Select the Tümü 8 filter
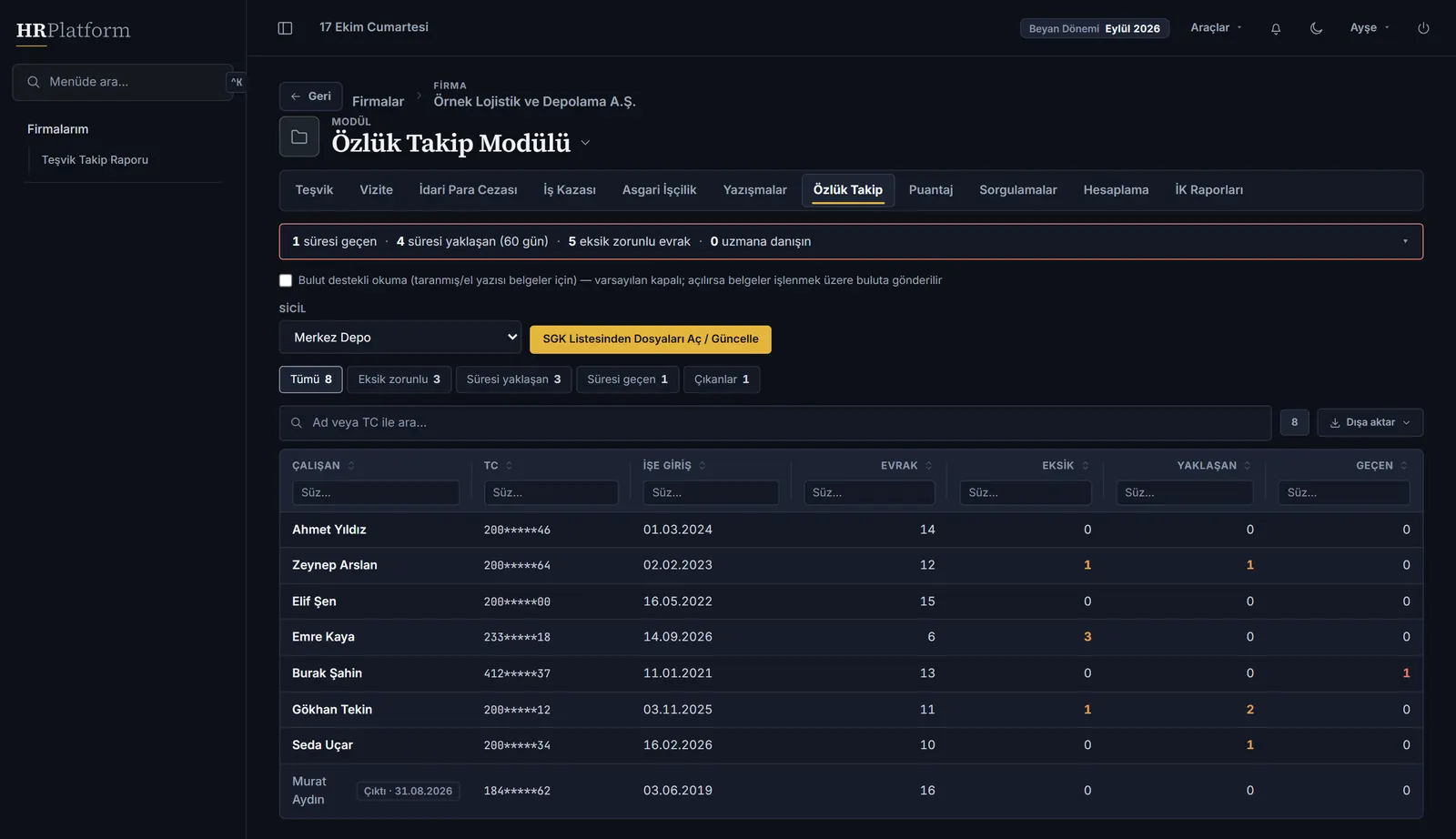 [311, 379]
